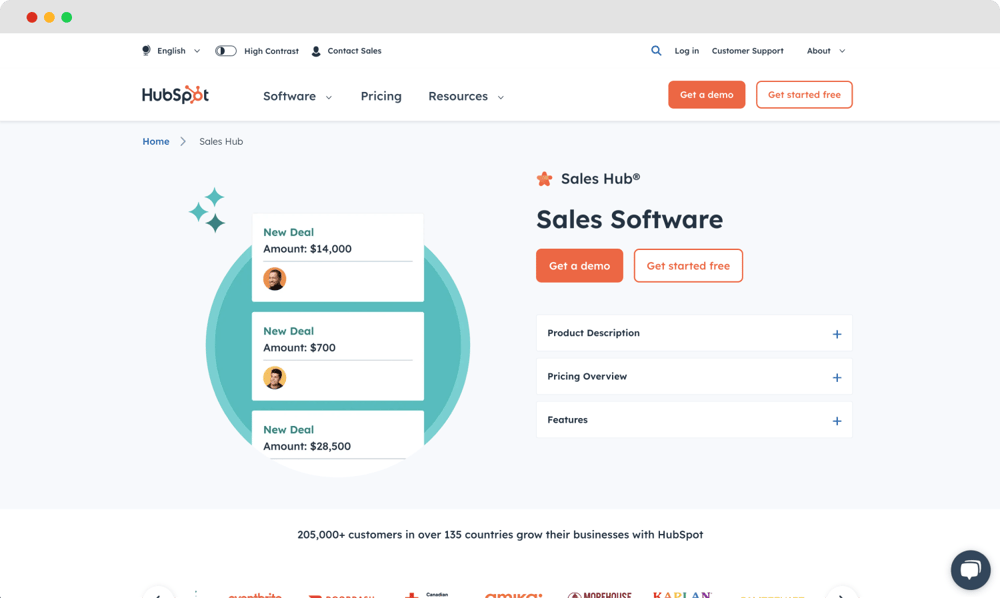Click the yellow traffic light window control

[x=49, y=17]
